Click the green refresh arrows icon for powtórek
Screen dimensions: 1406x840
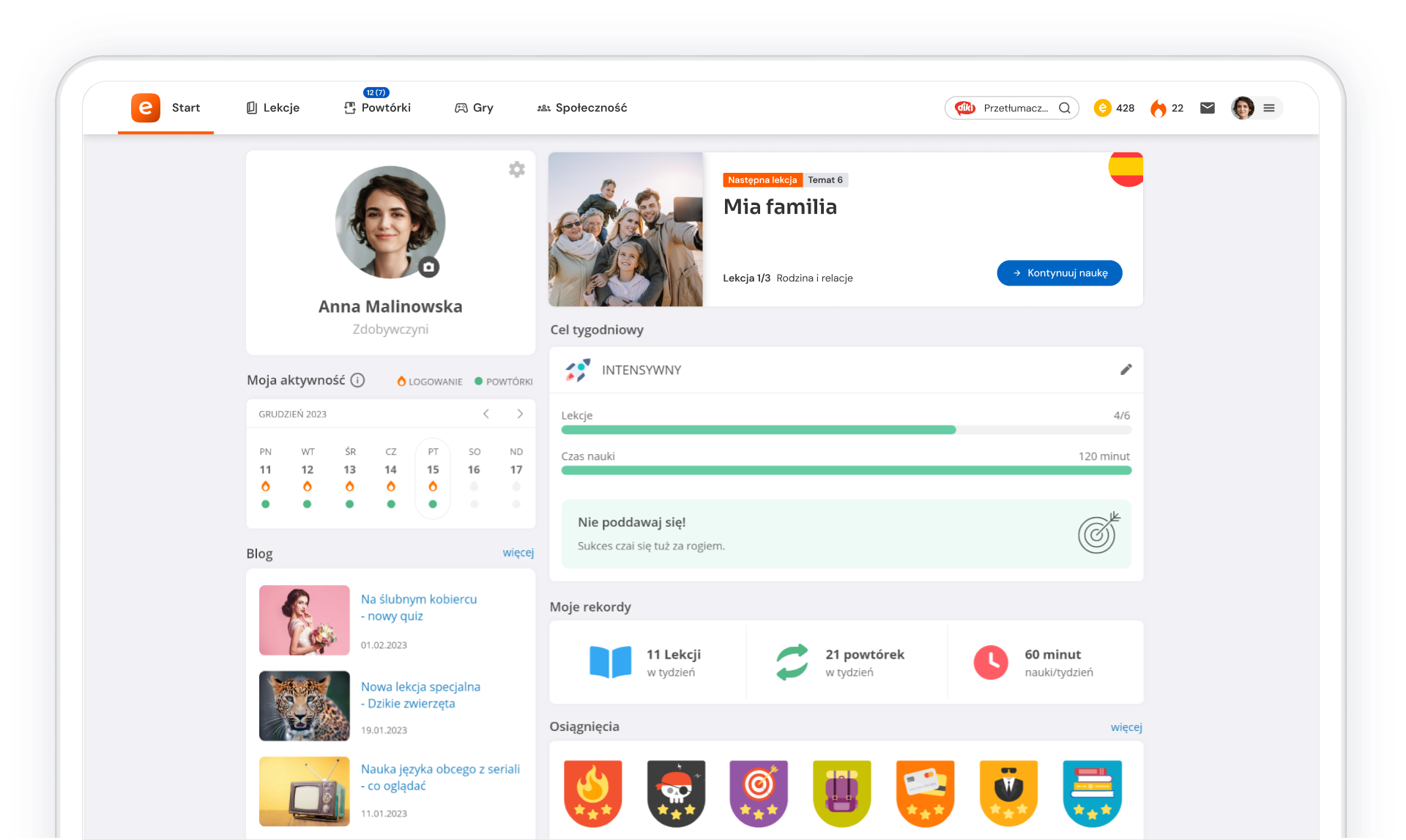click(792, 662)
